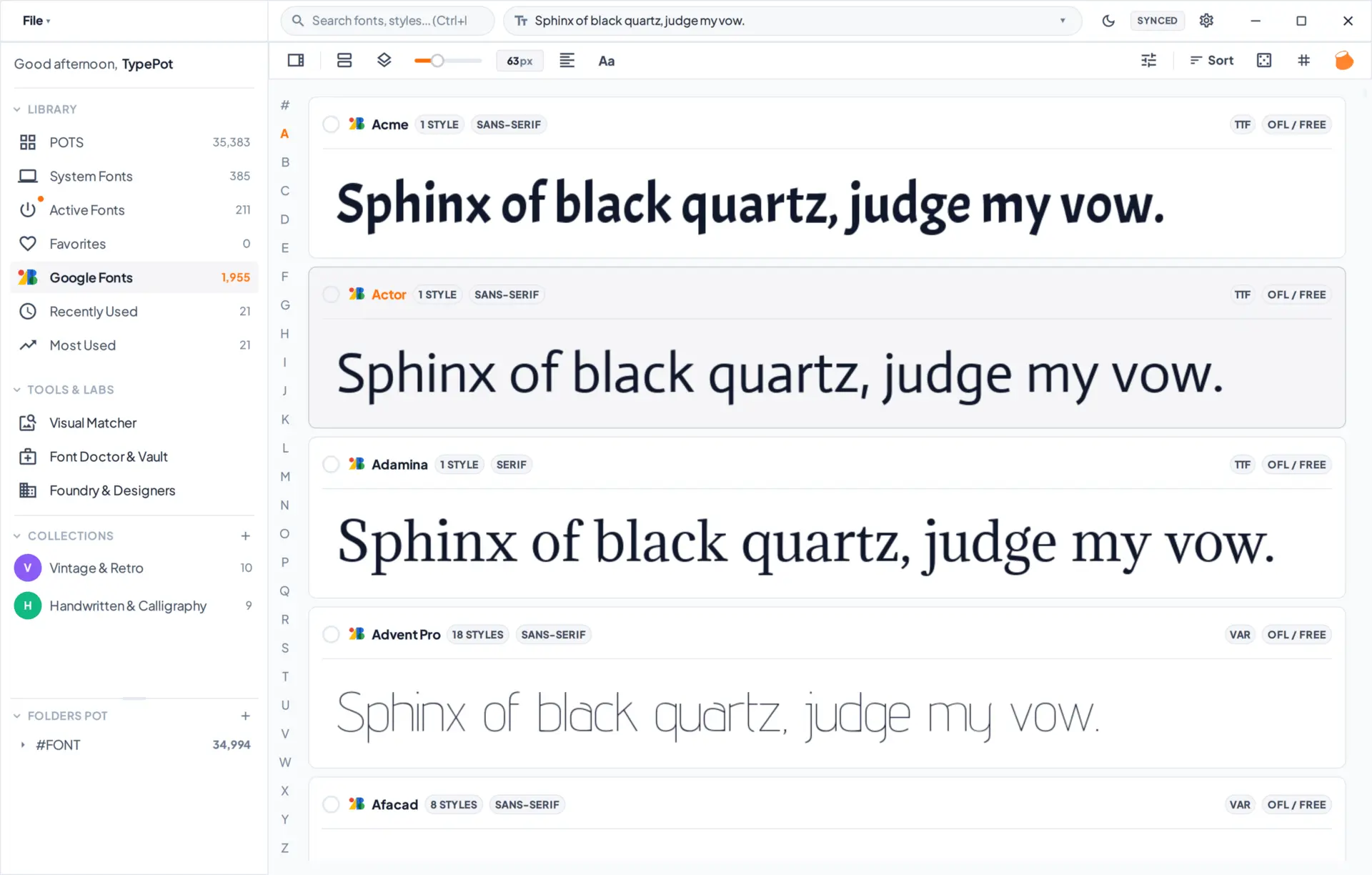
Task: Select the Acme font radio circle
Action: point(331,124)
